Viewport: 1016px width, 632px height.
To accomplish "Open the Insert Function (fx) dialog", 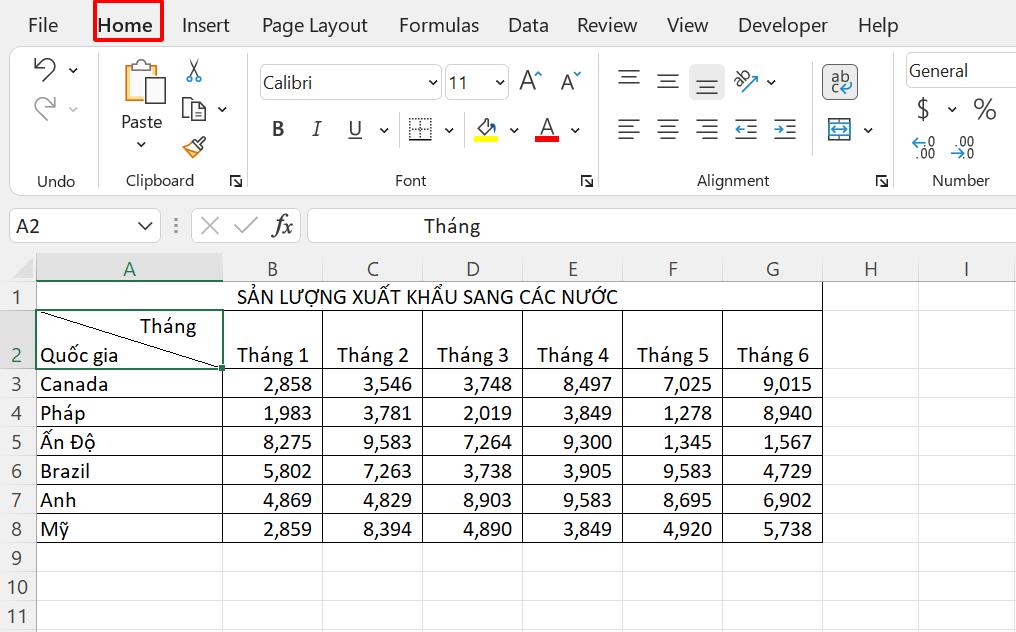I will click(x=284, y=225).
